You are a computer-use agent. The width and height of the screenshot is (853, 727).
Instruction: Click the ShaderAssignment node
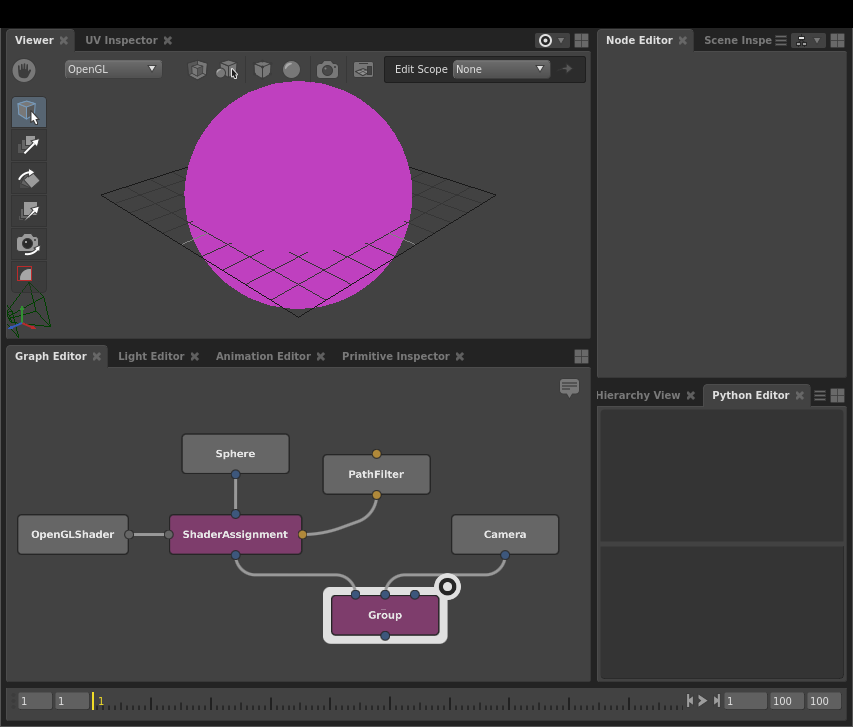[x=235, y=534]
